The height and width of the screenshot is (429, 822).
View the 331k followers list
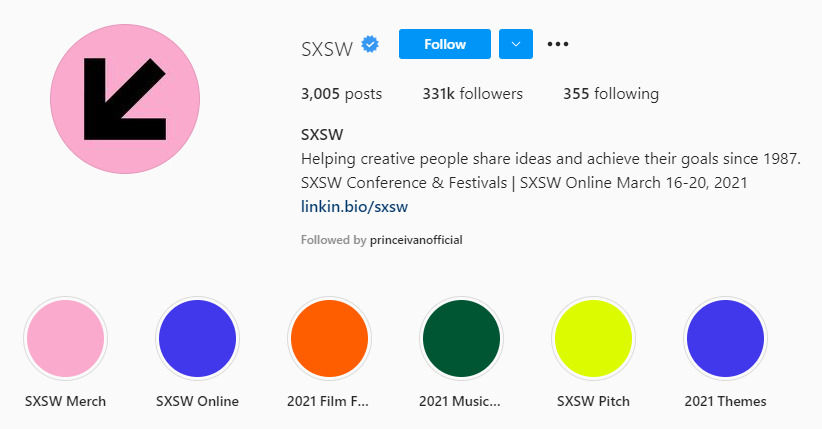(473, 94)
